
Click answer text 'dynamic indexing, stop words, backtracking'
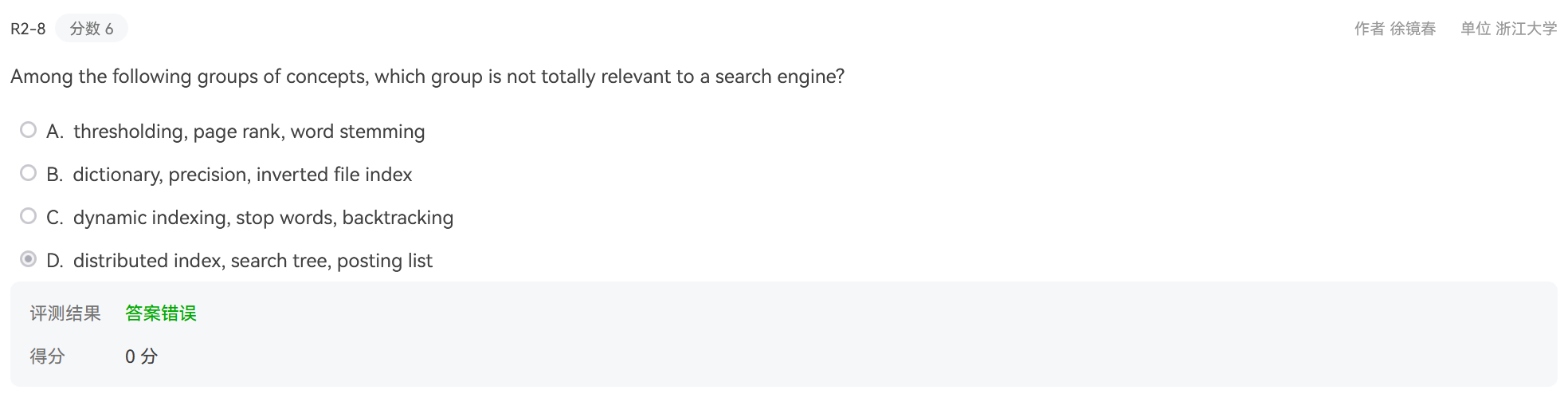coord(263,218)
